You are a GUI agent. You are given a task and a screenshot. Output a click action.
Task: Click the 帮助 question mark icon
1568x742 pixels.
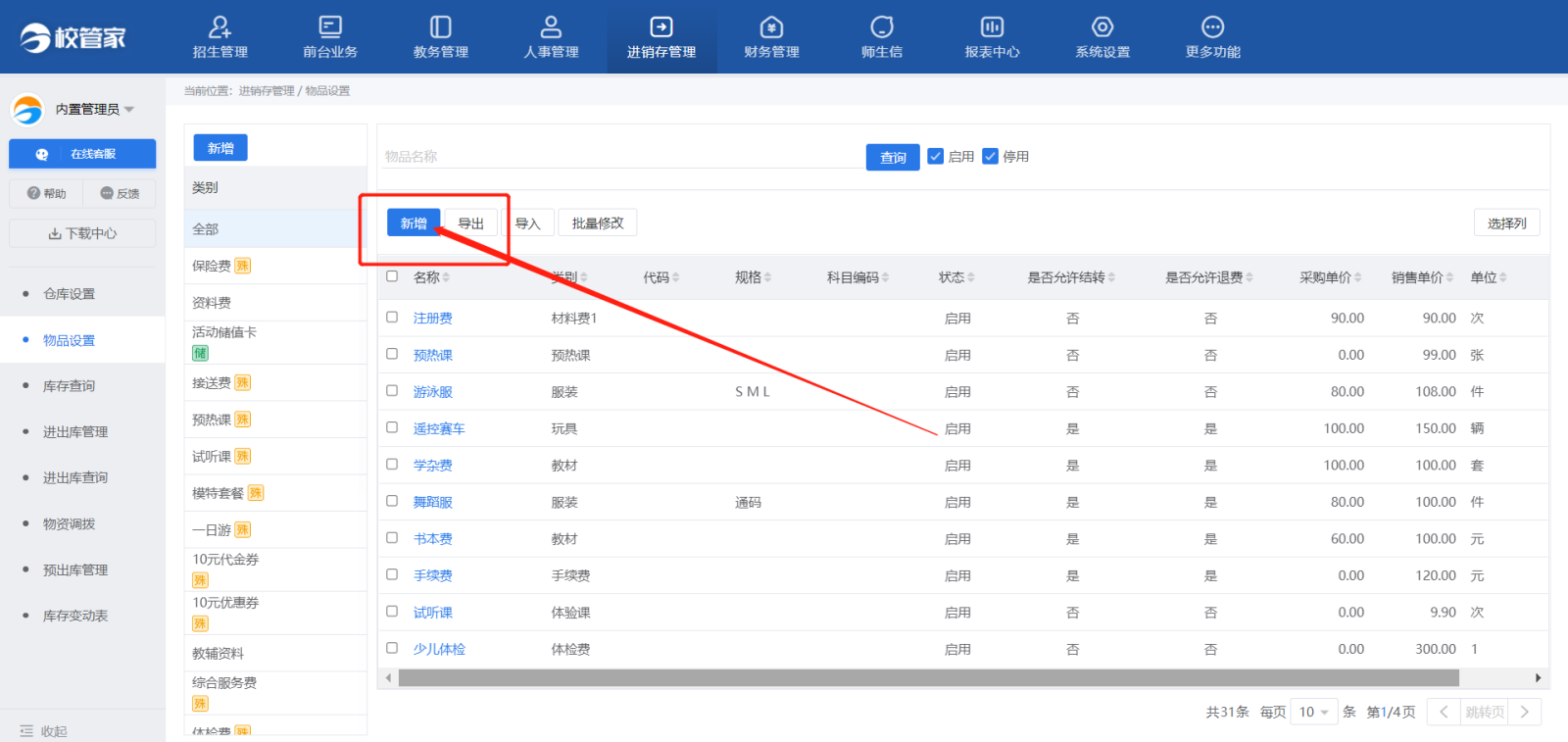click(x=33, y=193)
